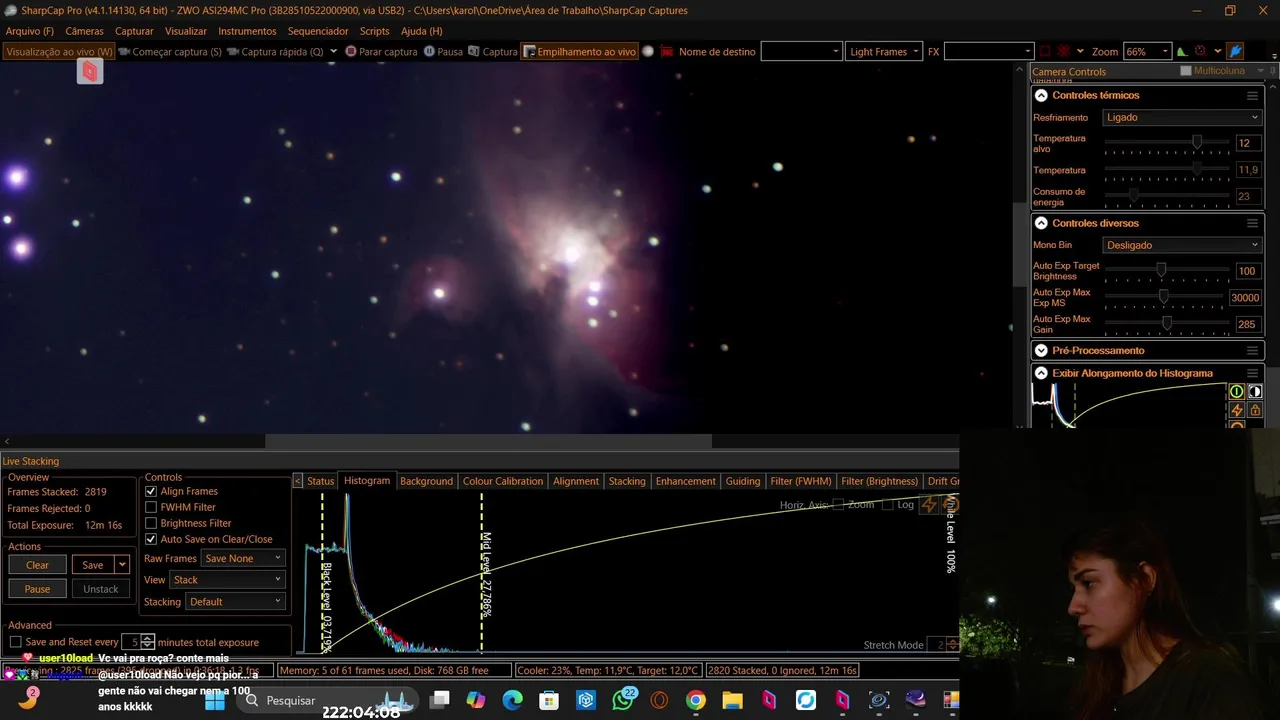Switch to the Colour Calibration tab
This screenshot has height=720, width=1280.
(x=503, y=481)
